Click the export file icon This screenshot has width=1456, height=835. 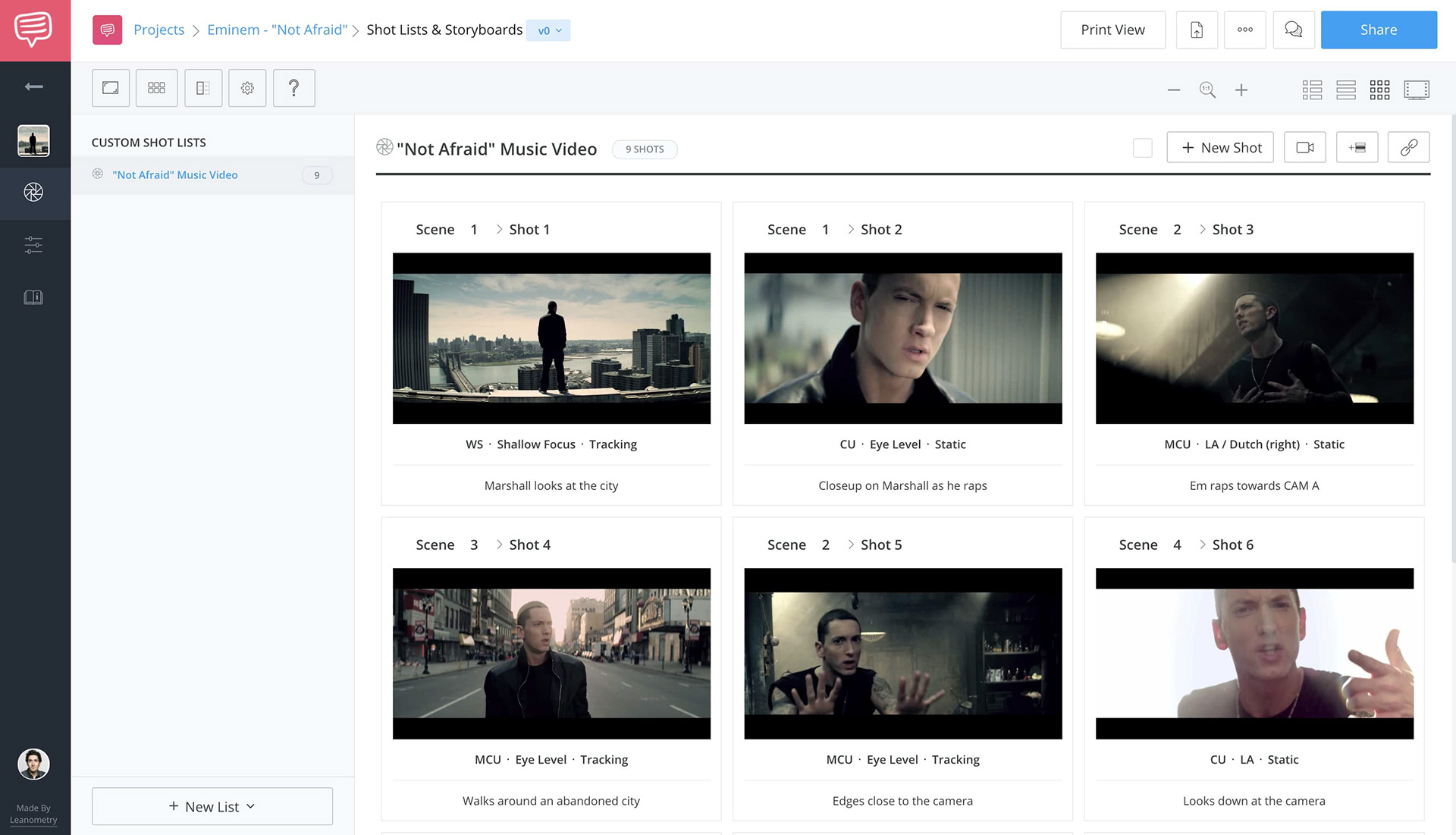point(1197,30)
